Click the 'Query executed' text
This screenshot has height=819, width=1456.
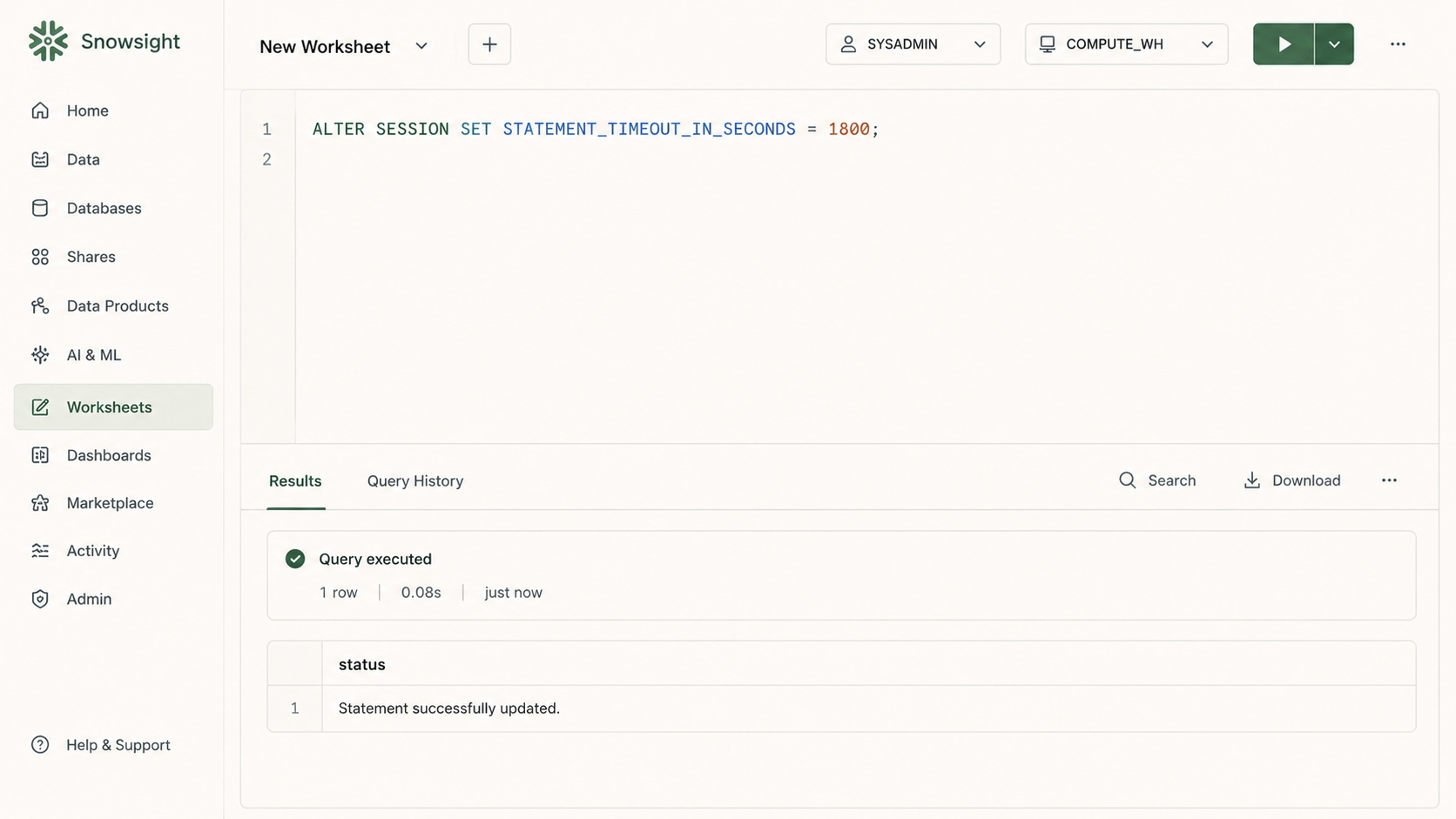[x=375, y=559]
